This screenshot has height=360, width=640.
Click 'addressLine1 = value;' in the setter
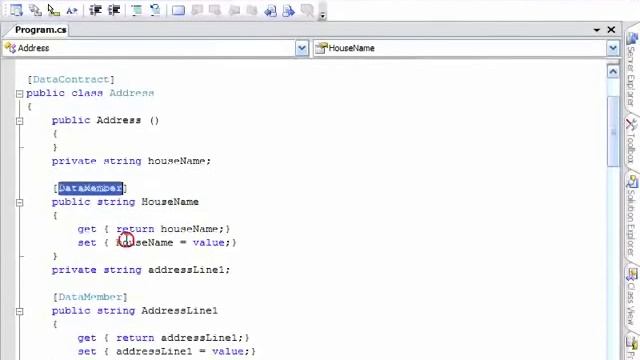pyautogui.click(x=182, y=351)
